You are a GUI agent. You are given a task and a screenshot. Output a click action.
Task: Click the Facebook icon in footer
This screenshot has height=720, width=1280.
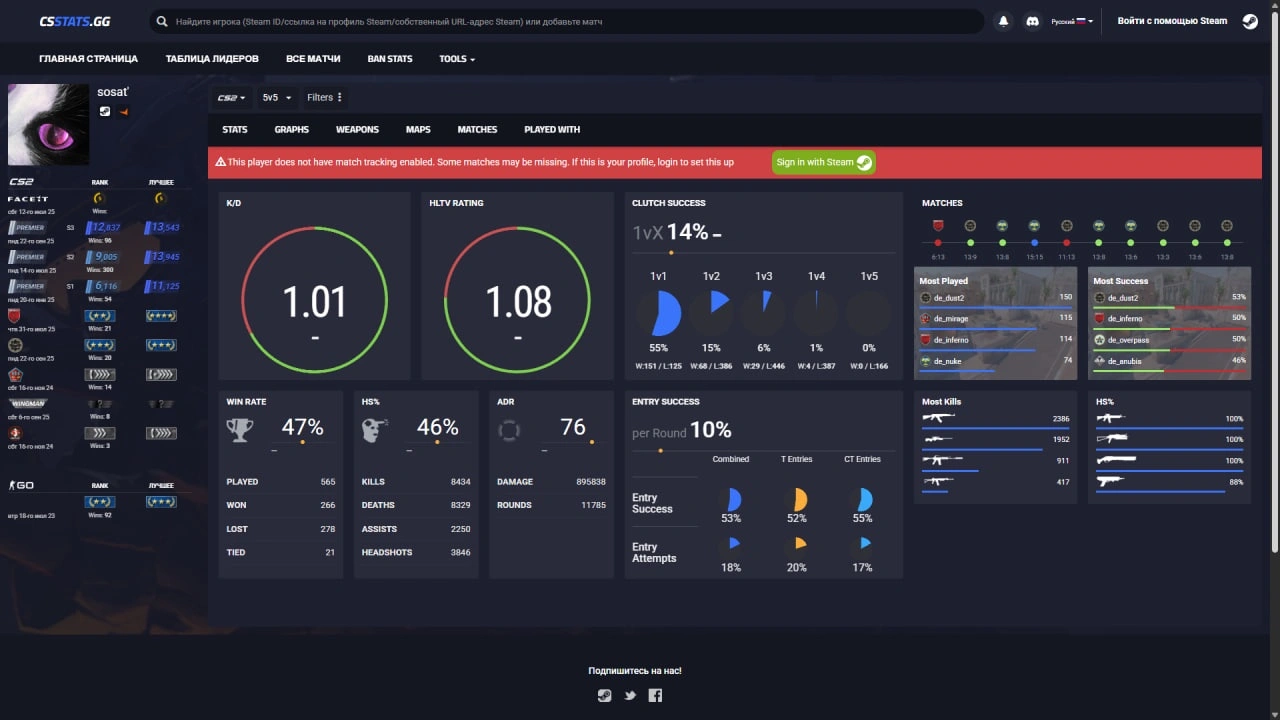[x=655, y=696]
